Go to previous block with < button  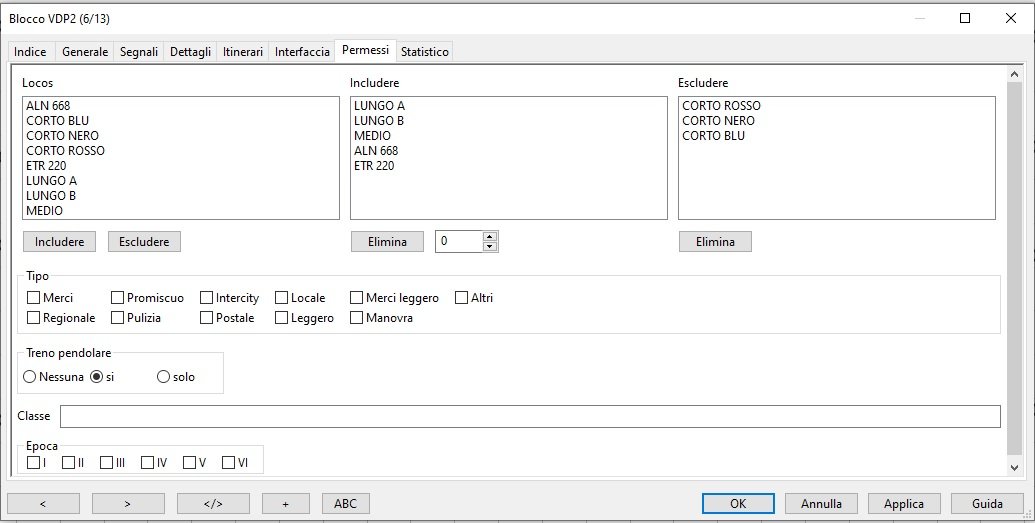click(x=43, y=504)
